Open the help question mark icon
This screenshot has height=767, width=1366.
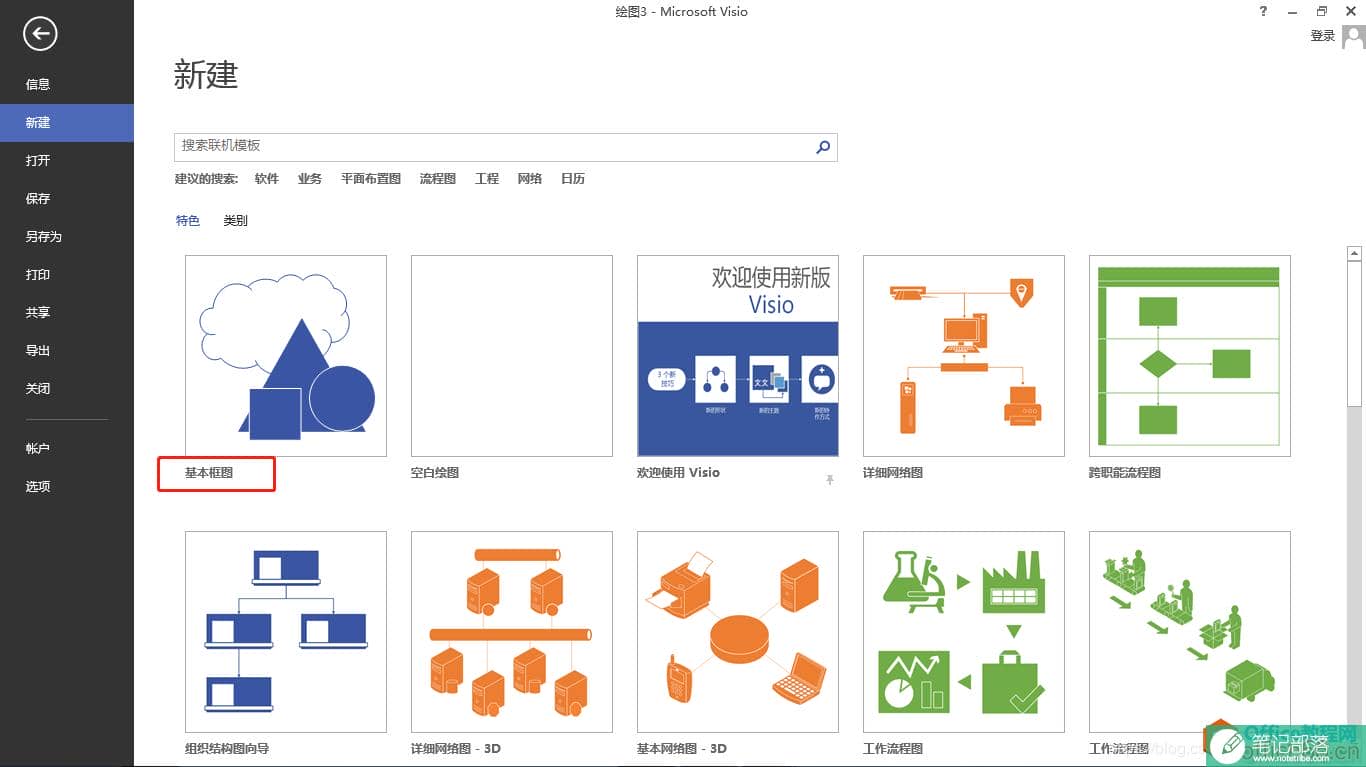pyautogui.click(x=1264, y=12)
